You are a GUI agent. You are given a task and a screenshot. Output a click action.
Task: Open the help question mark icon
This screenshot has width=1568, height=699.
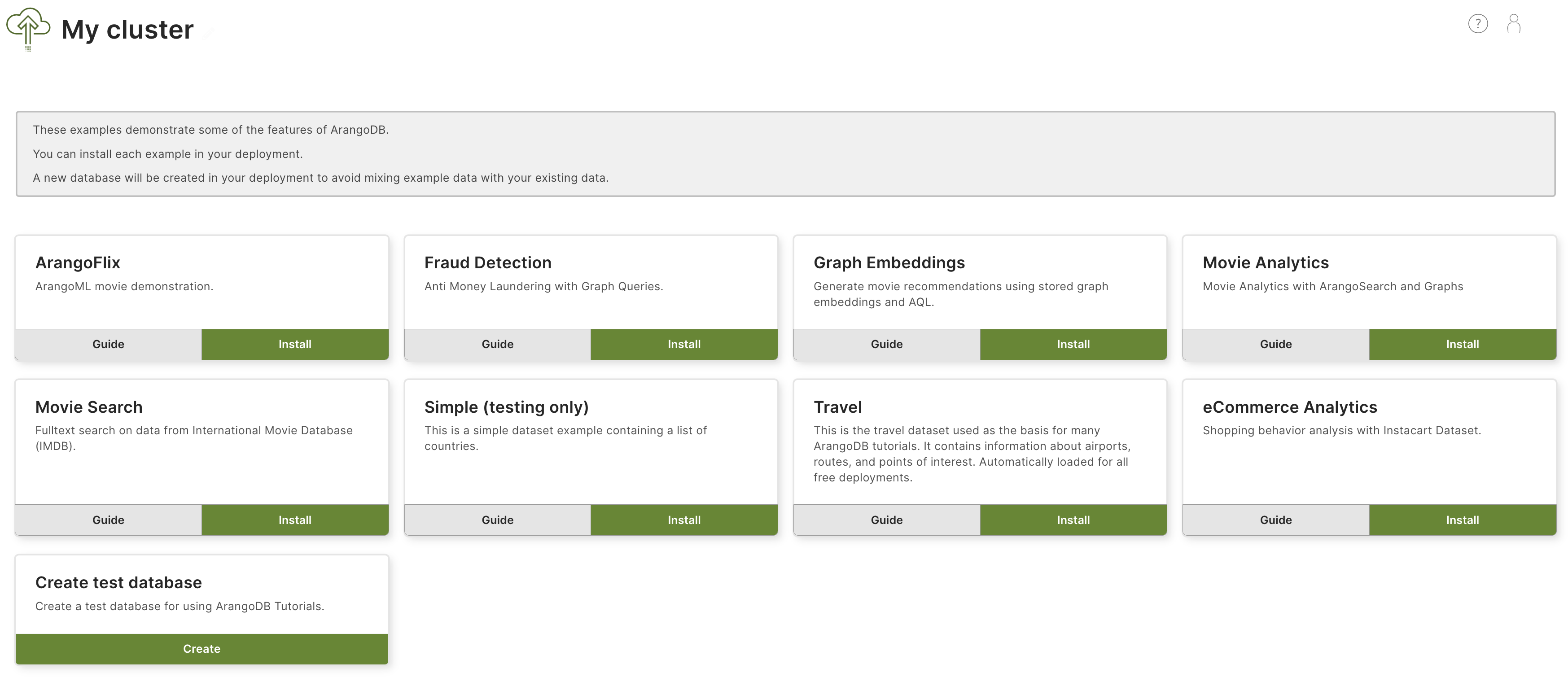(1478, 24)
